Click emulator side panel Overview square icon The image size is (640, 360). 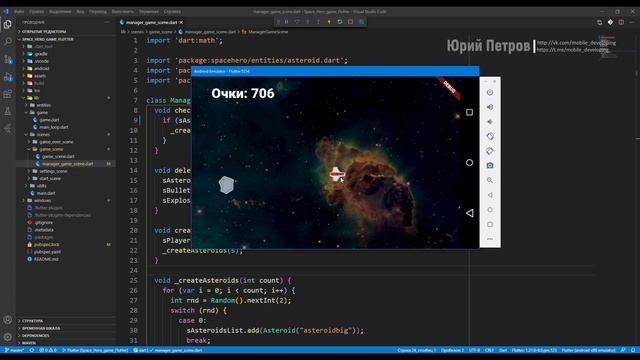490,224
